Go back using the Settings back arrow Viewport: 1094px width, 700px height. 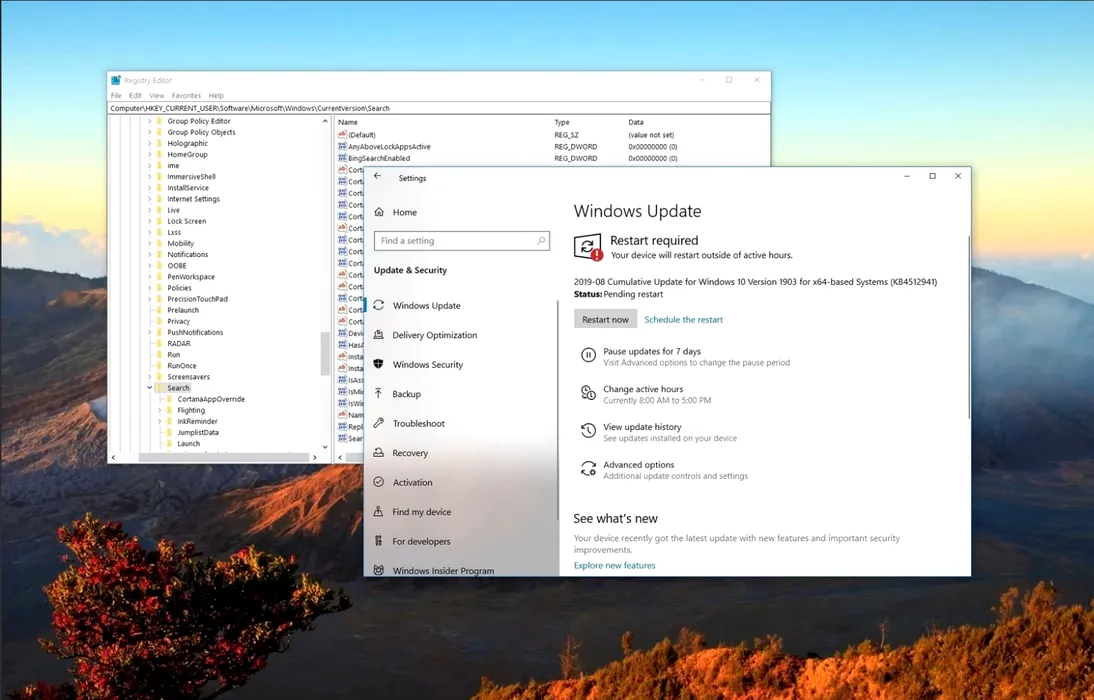(377, 177)
